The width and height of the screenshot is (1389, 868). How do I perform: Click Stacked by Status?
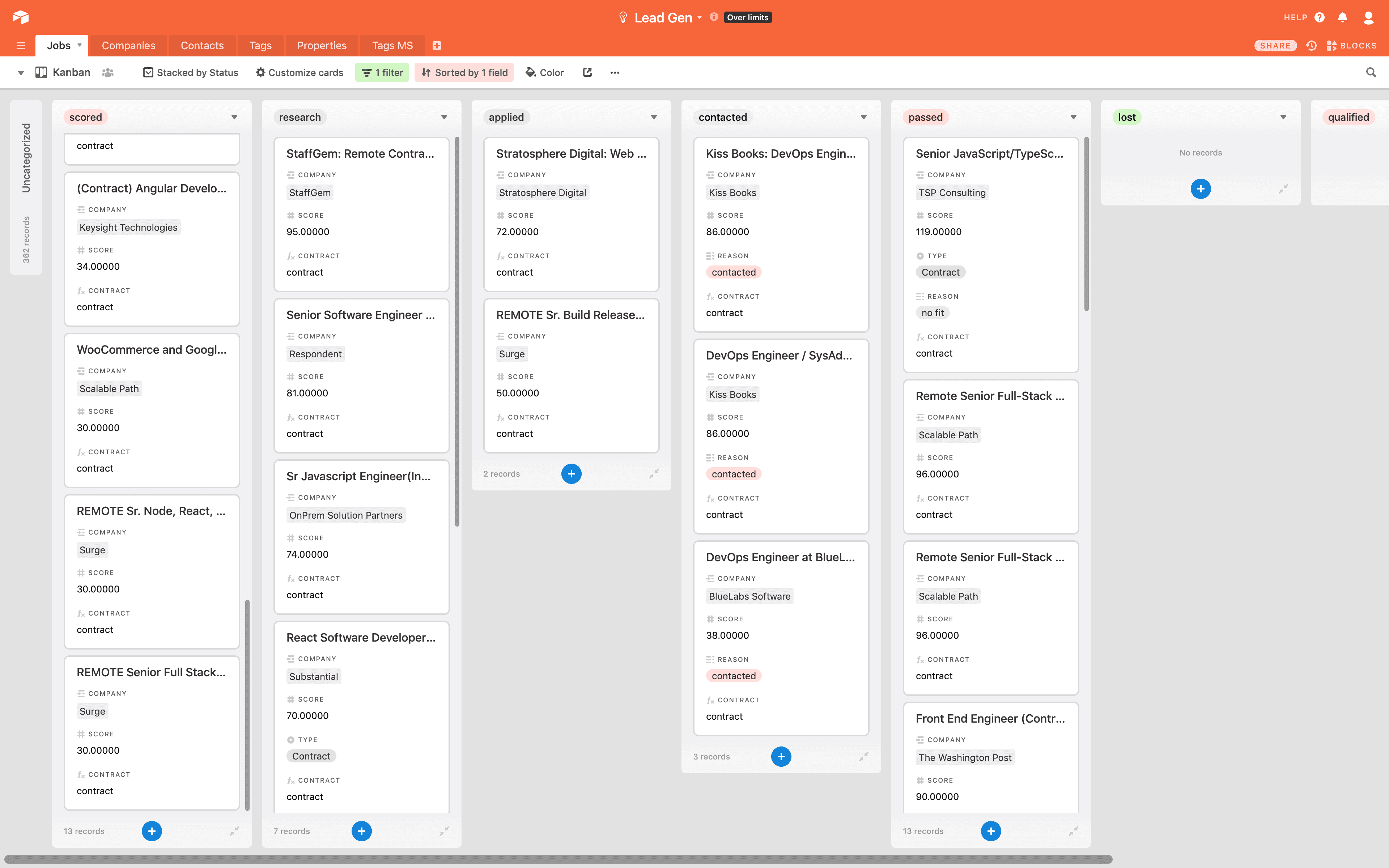click(191, 72)
